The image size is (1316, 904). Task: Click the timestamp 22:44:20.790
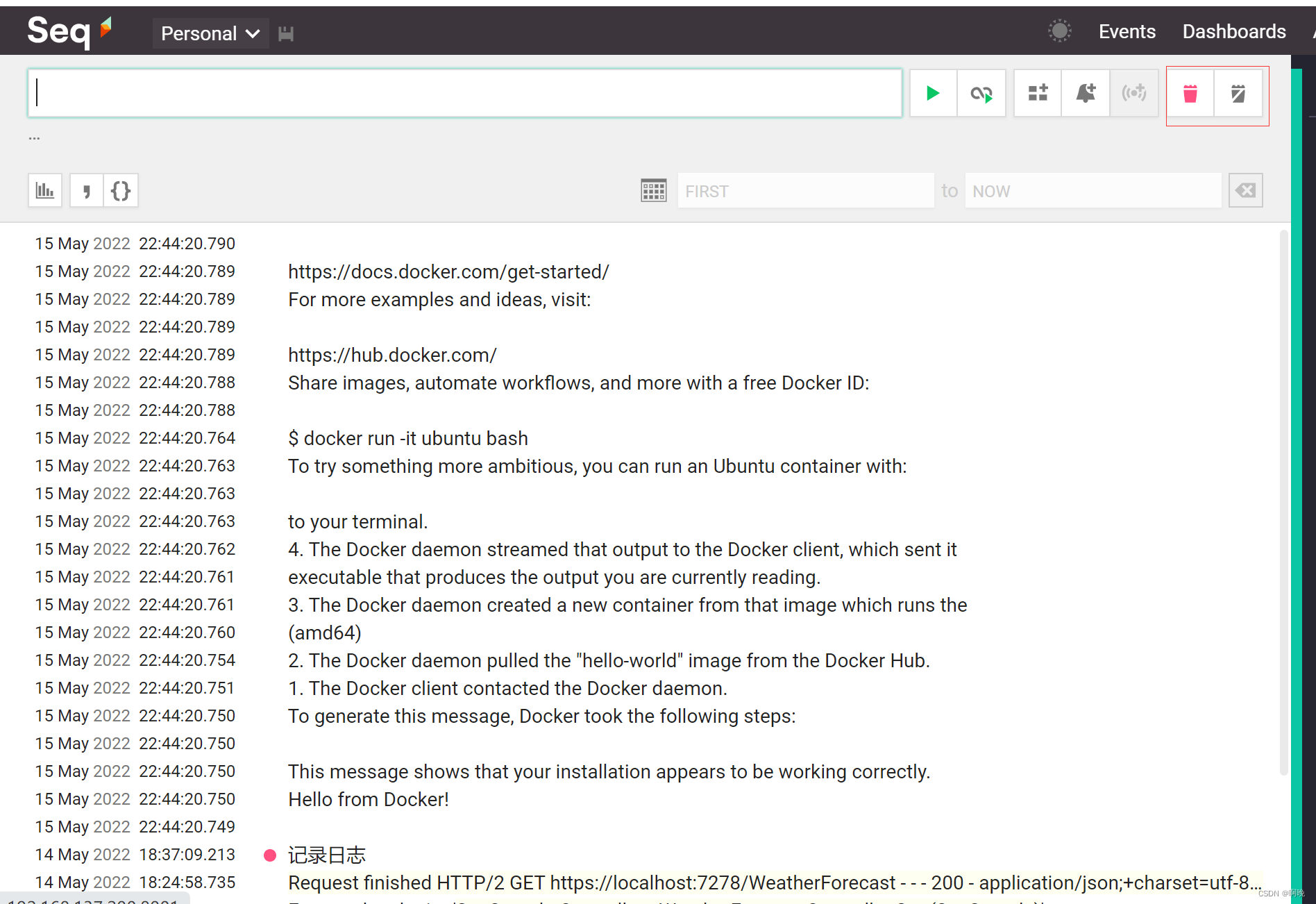pyautogui.click(x=187, y=244)
